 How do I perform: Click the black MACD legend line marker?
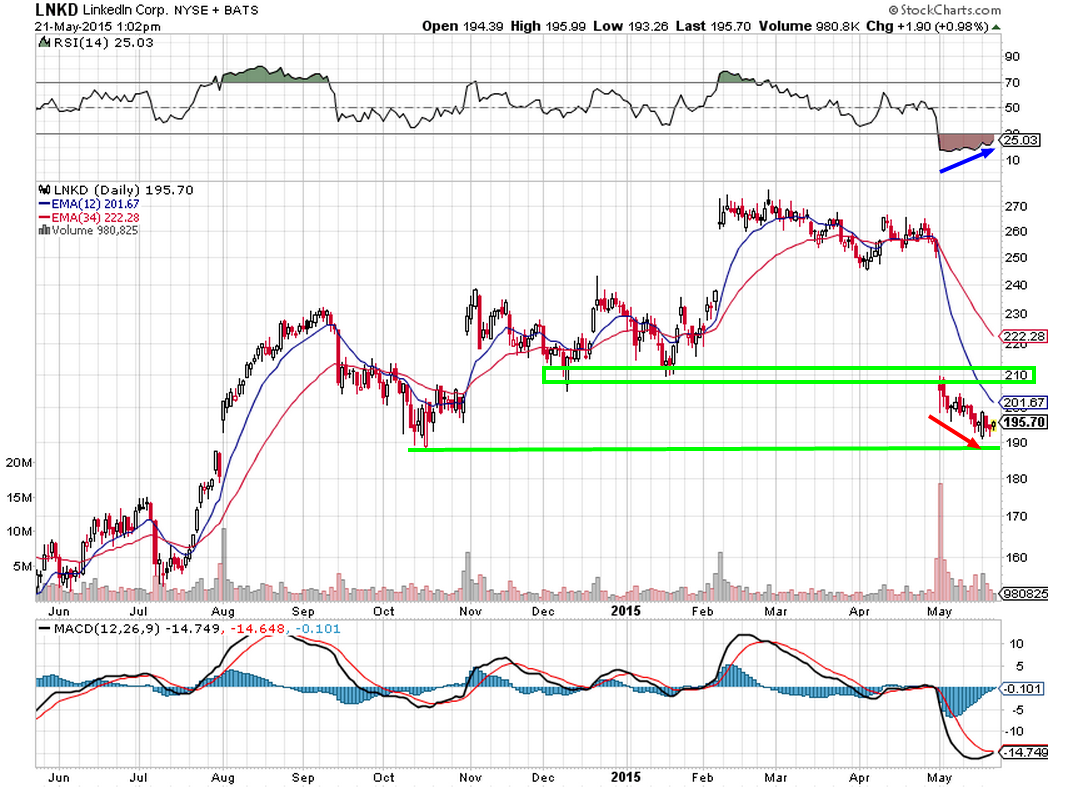coord(44,629)
